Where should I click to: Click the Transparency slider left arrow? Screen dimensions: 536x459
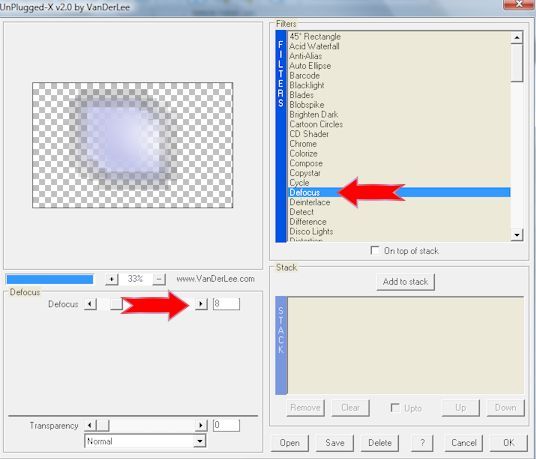click(x=90, y=426)
